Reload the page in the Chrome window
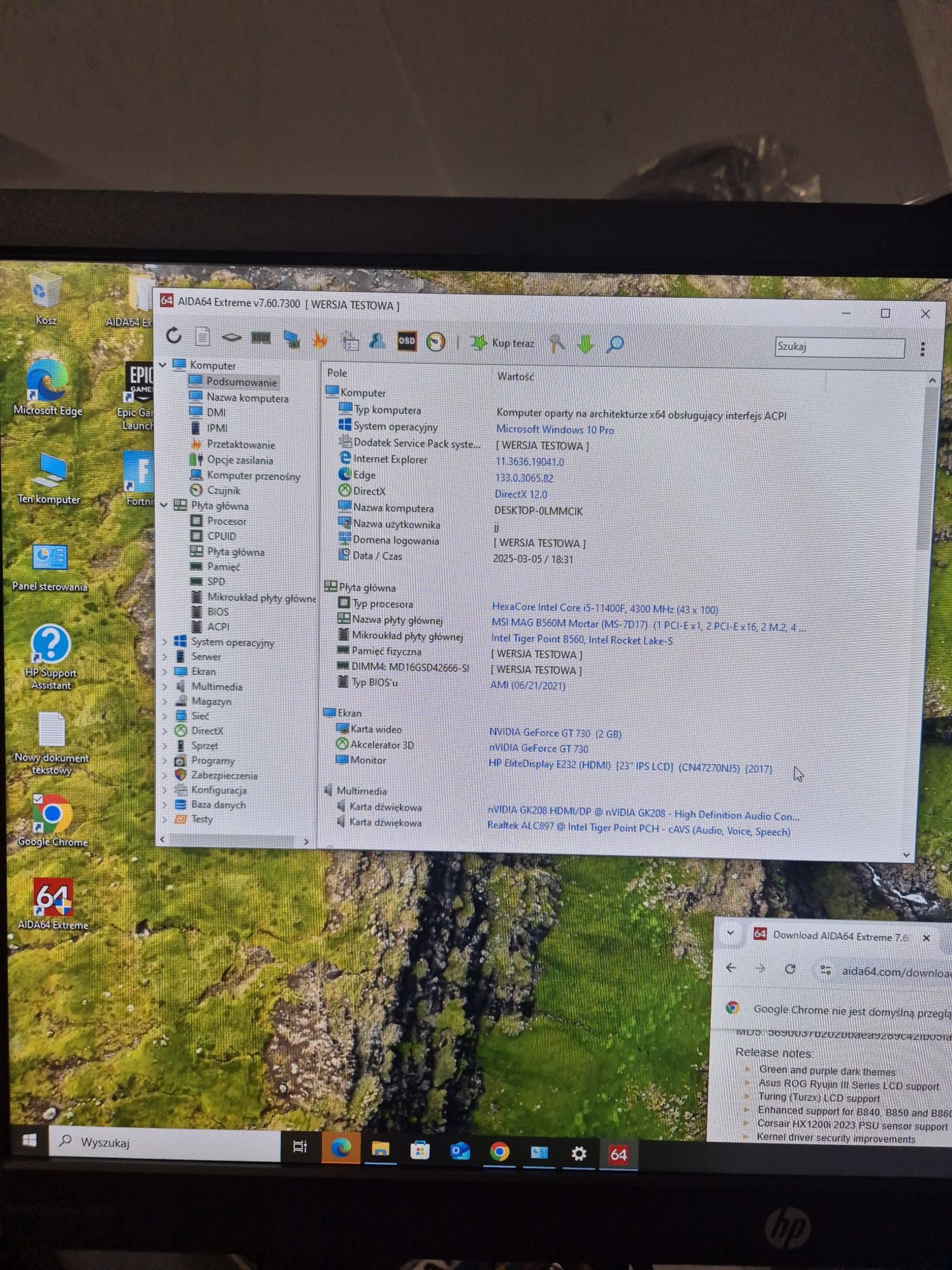952x1270 pixels. point(790,968)
